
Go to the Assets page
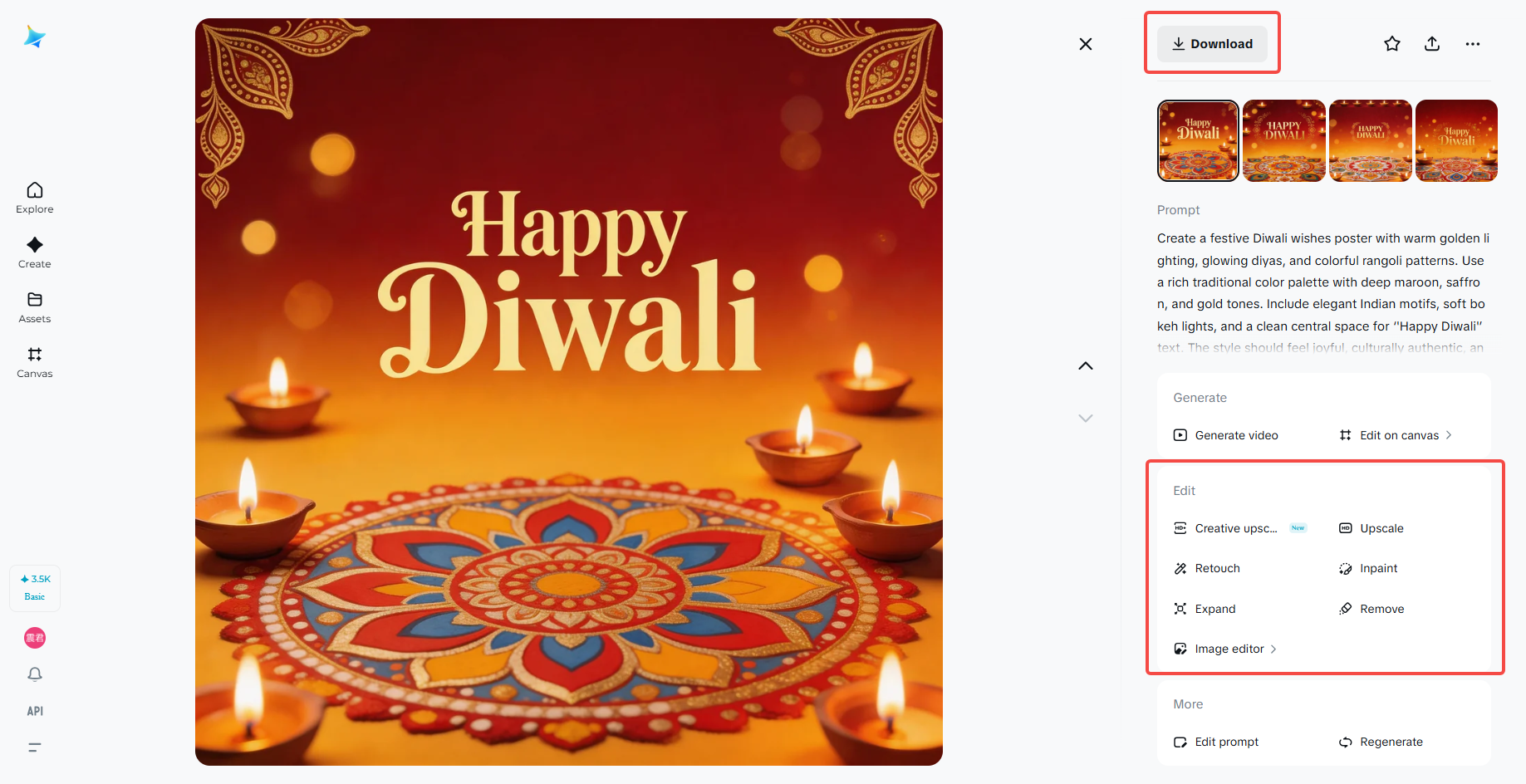coord(35,307)
